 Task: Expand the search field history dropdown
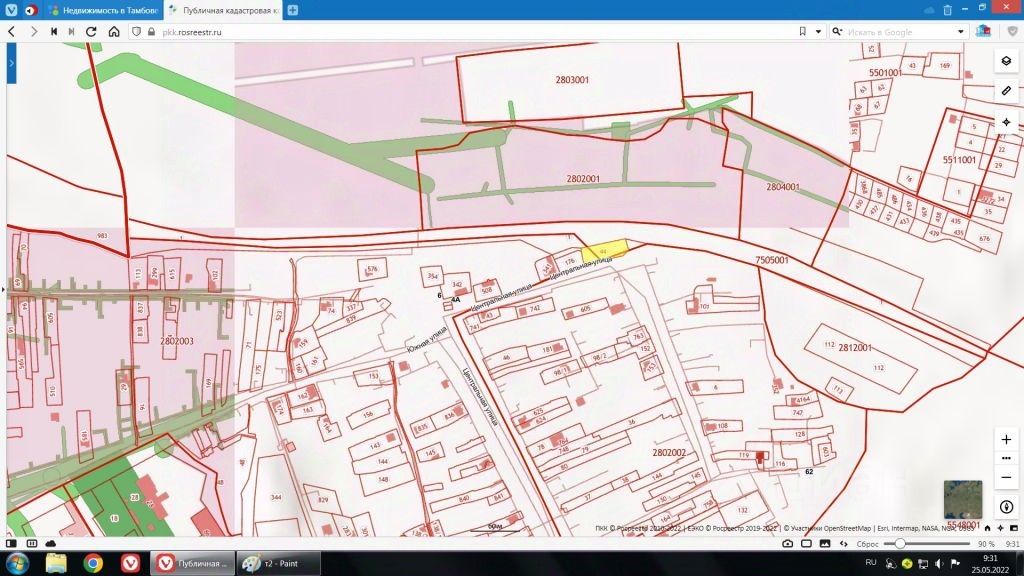point(961,31)
